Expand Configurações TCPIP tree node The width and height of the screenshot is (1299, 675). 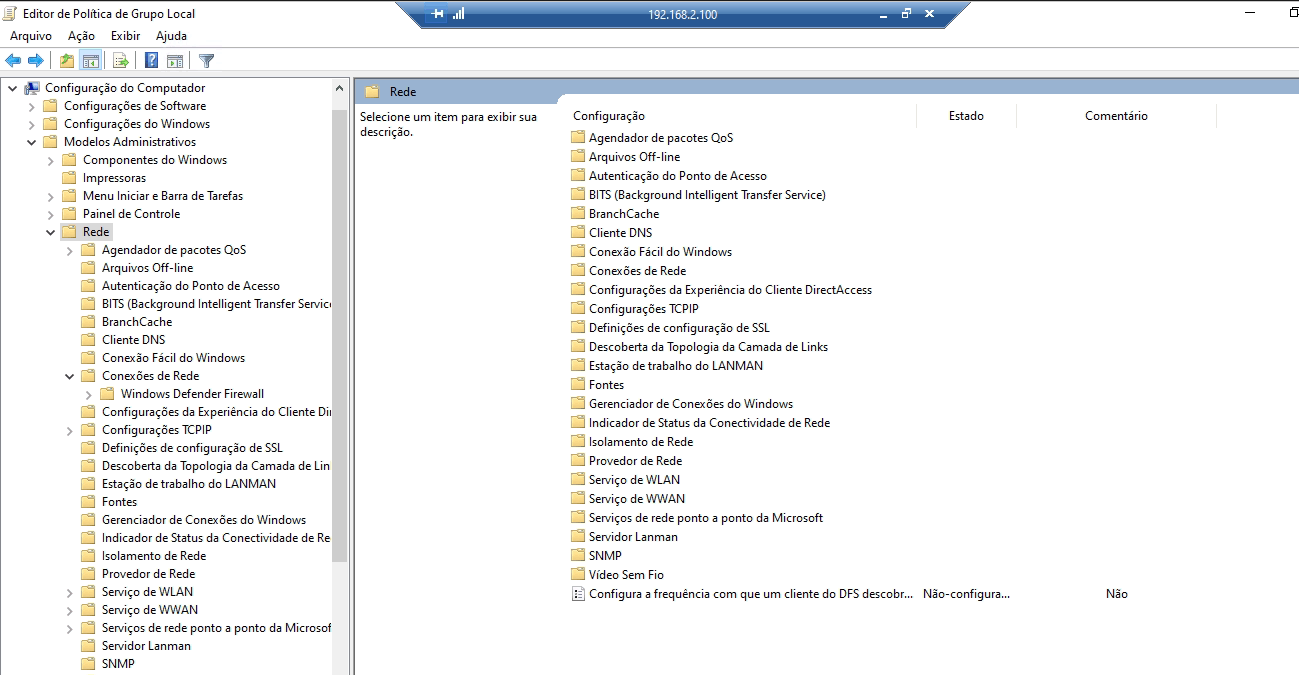coord(69,430)
